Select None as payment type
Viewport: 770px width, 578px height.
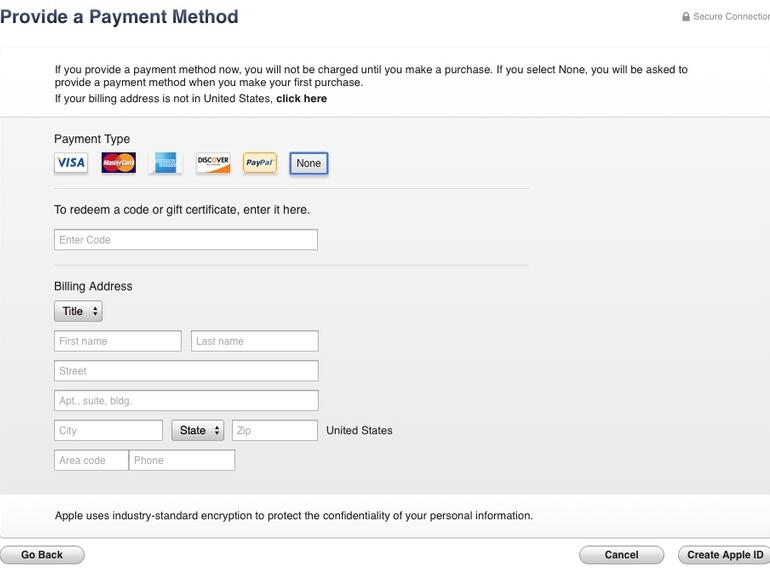[309, 163]
